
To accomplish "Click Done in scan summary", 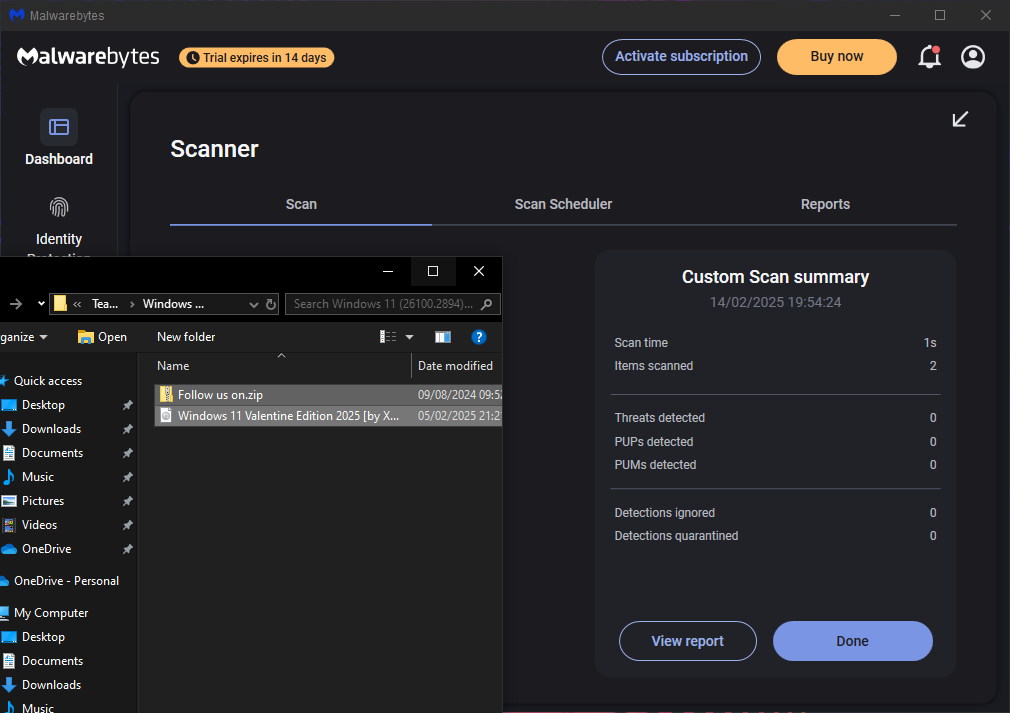I will coord(853,641).
